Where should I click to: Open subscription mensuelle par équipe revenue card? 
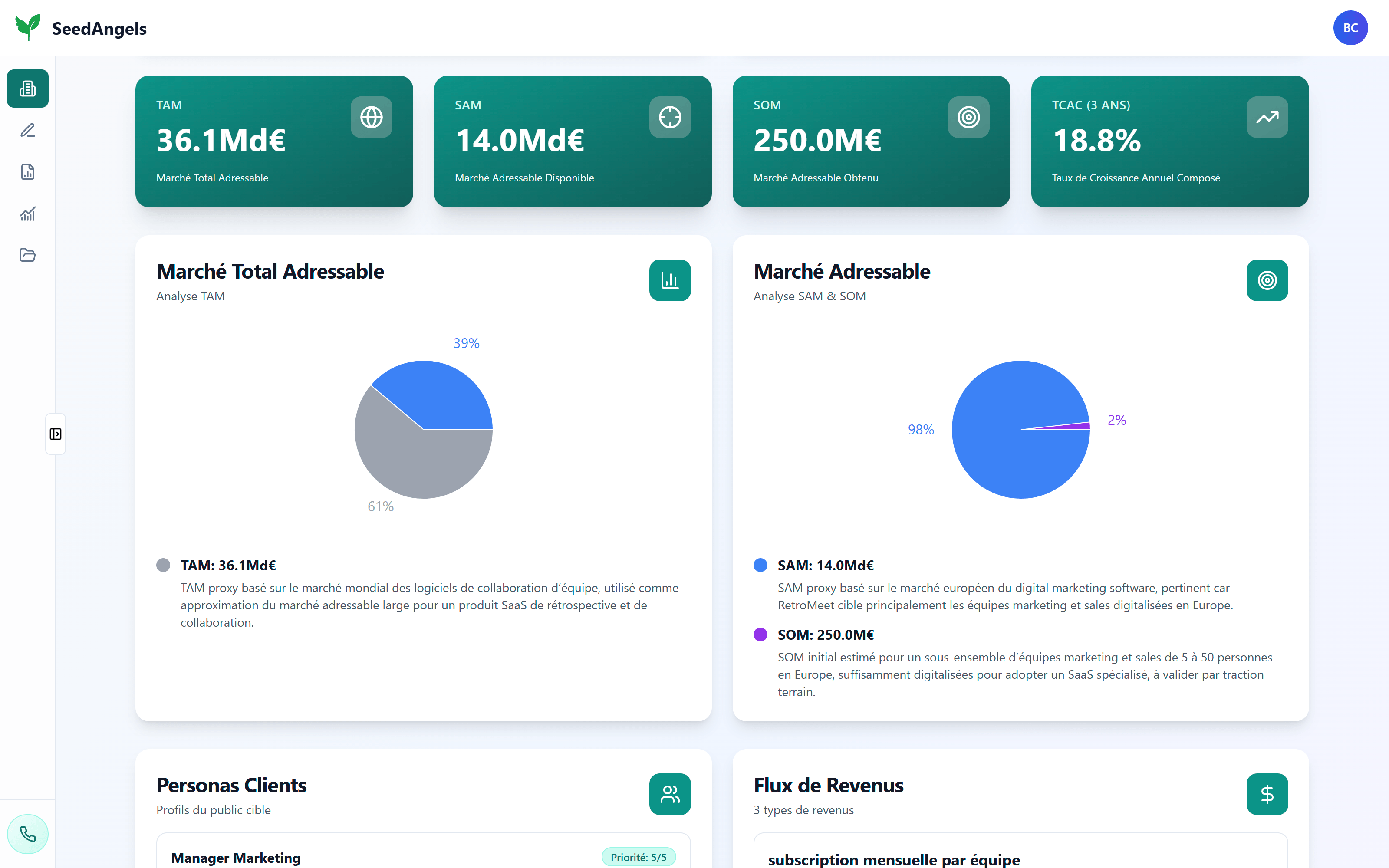(x=1020, y=851)
